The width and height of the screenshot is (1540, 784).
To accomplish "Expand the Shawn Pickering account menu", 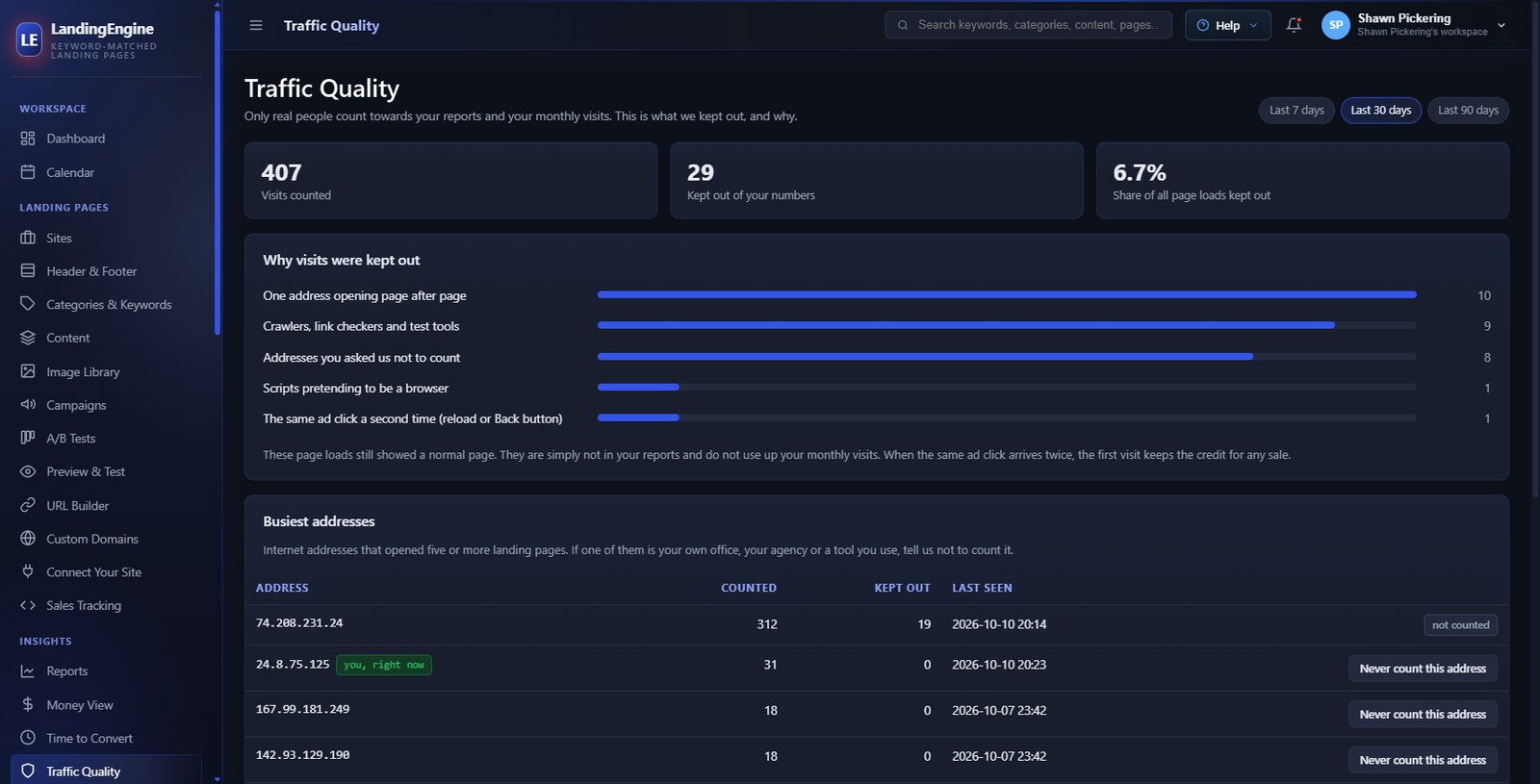I will [x=1413, y=25].
